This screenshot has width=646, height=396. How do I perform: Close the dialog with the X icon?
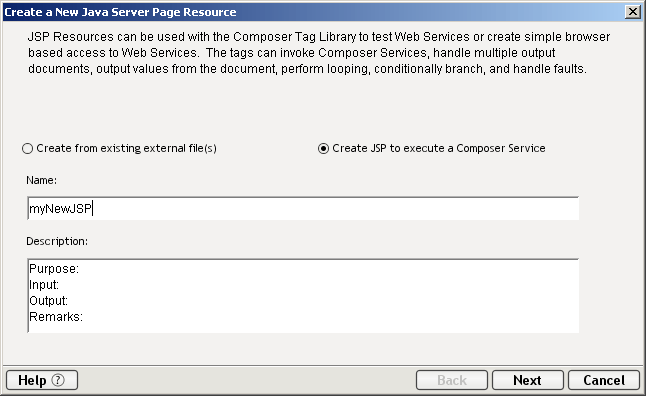pos(632,12)
